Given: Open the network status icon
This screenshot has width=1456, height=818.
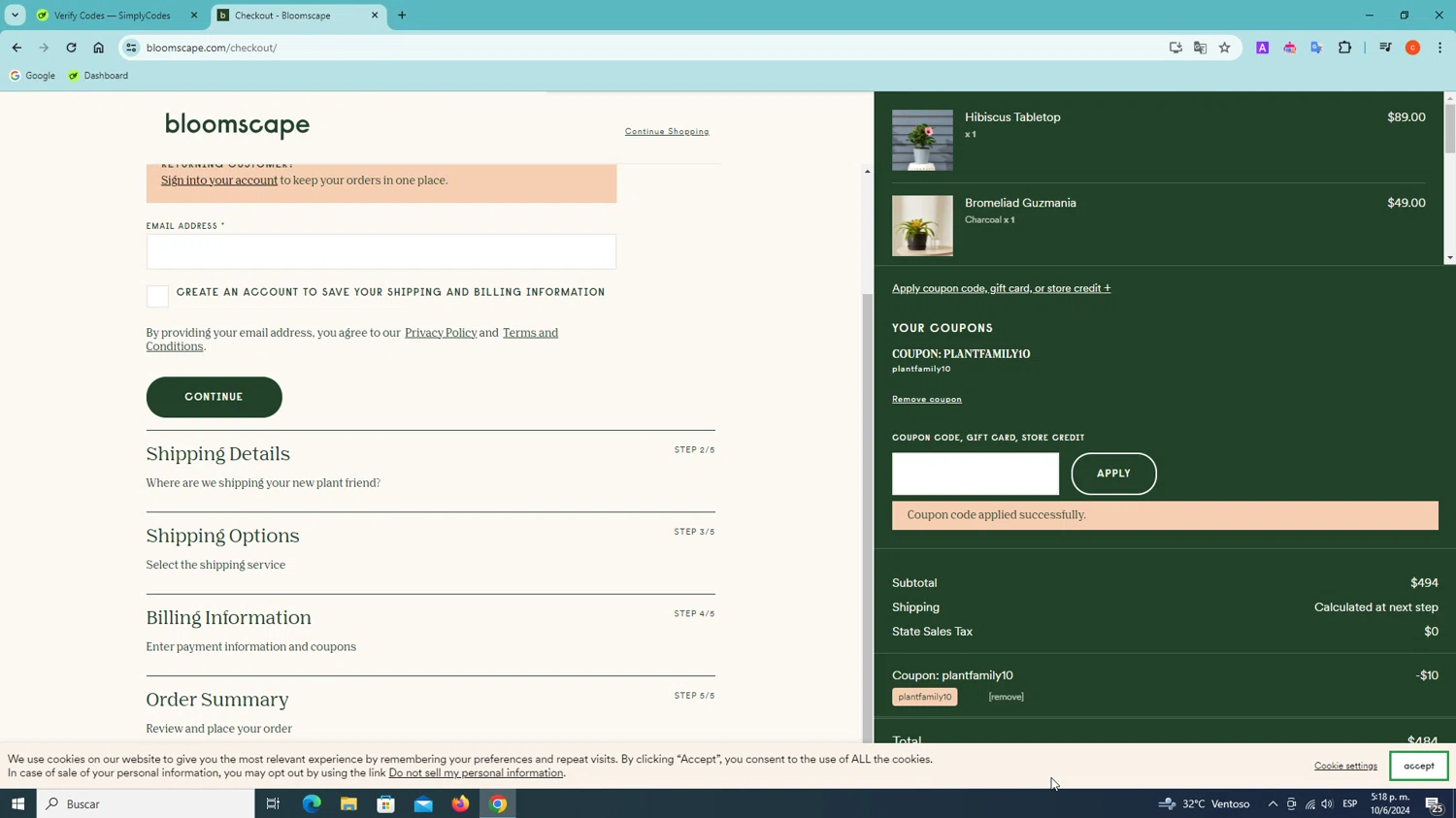Looking at the screenshot, I should point(1309,803).
